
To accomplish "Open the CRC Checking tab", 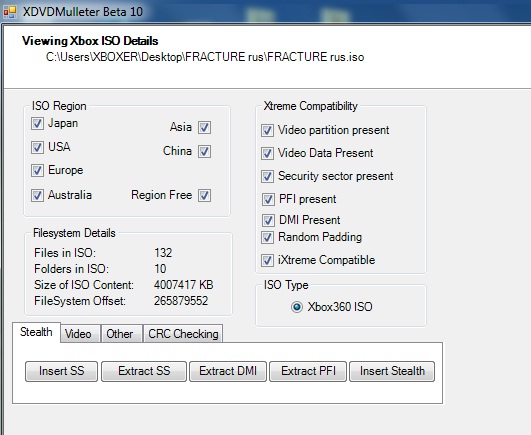I will [183, 334].
